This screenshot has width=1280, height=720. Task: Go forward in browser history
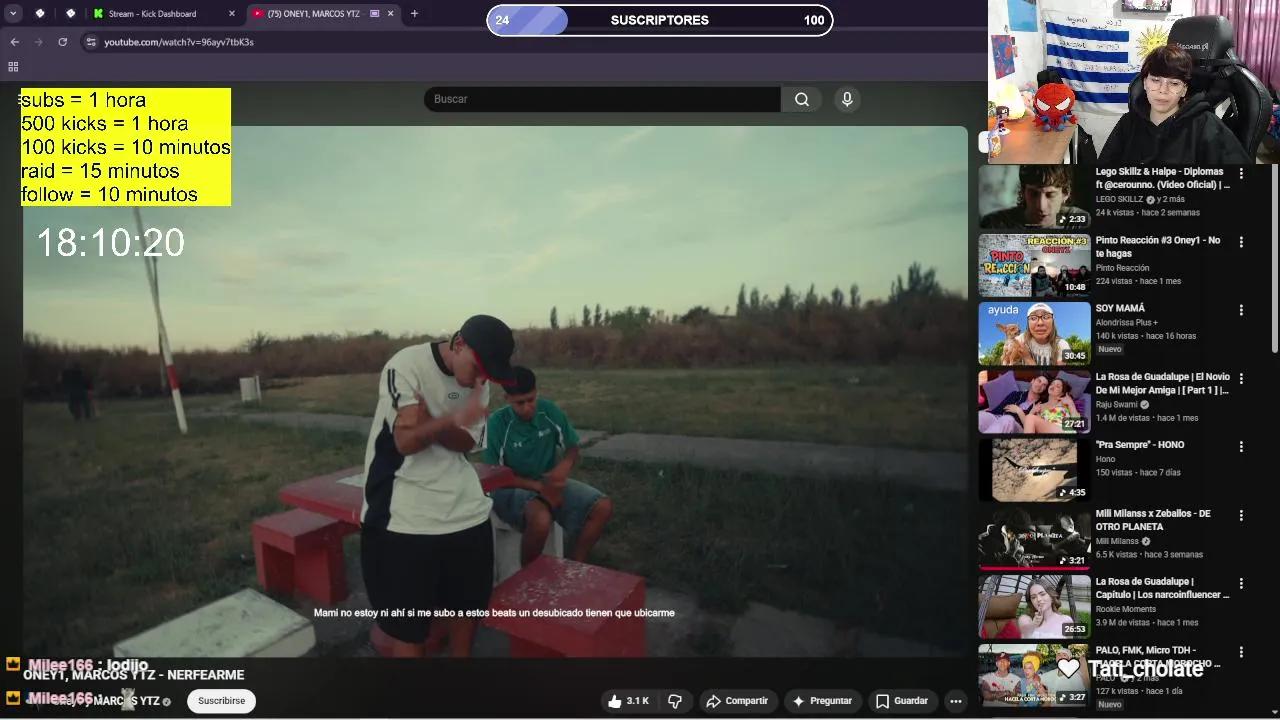(39, 42)
